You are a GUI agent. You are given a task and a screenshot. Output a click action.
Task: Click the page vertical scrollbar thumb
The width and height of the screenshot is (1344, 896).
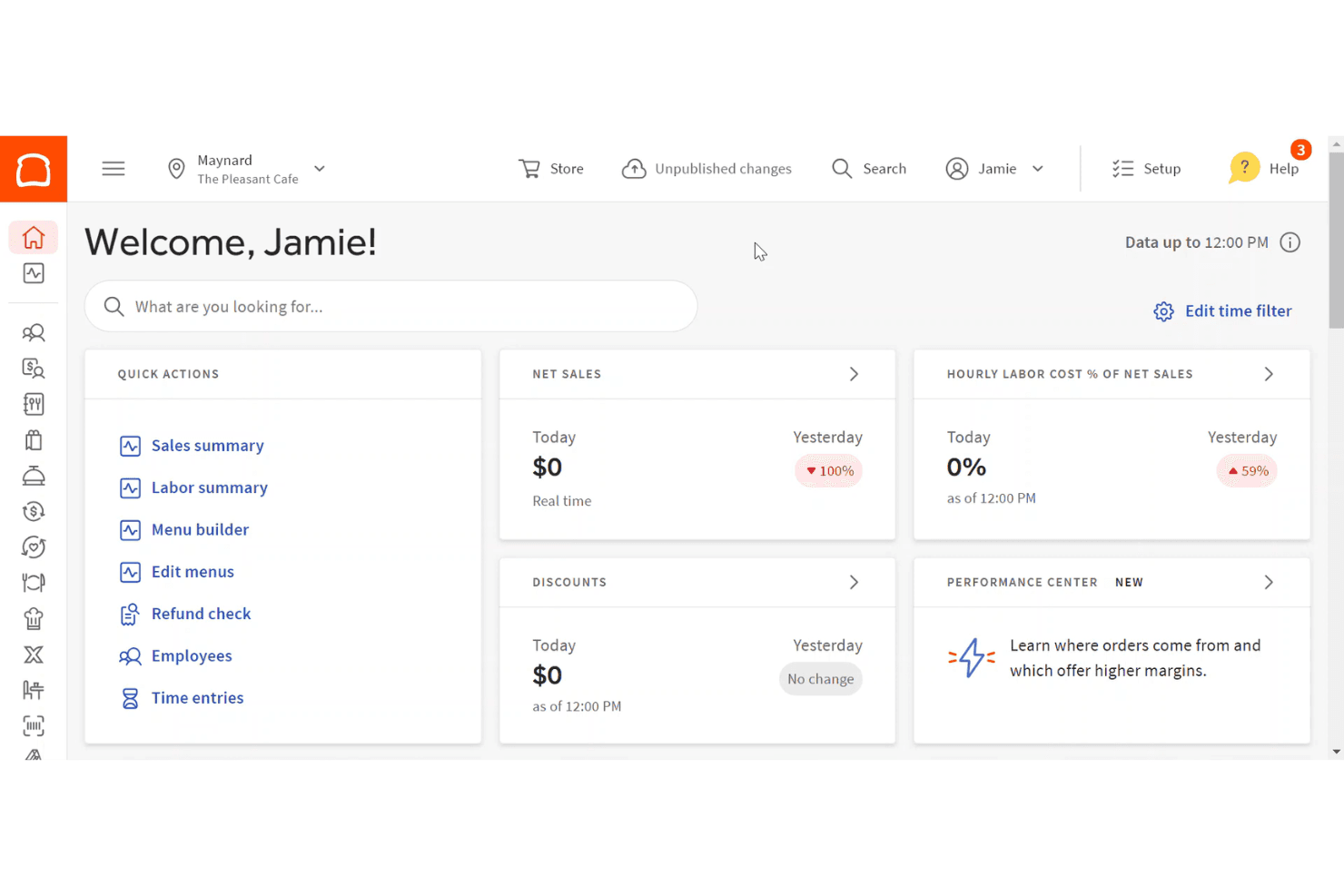pyautogui.click(x=1336, y=240)
